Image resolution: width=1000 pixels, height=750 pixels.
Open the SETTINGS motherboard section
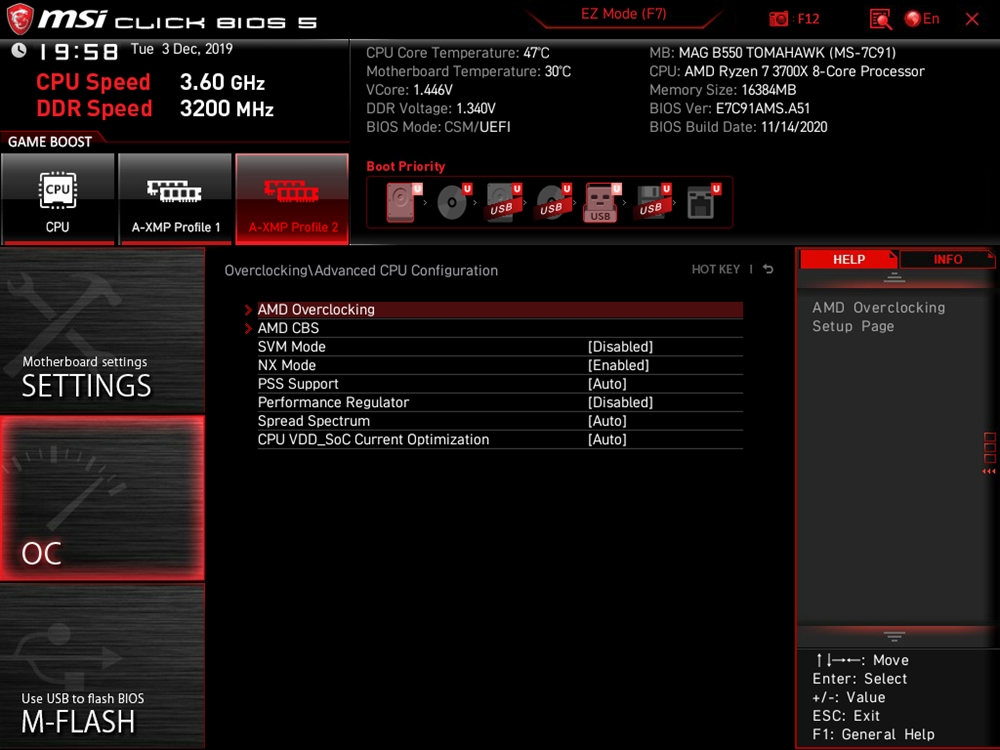103,330
